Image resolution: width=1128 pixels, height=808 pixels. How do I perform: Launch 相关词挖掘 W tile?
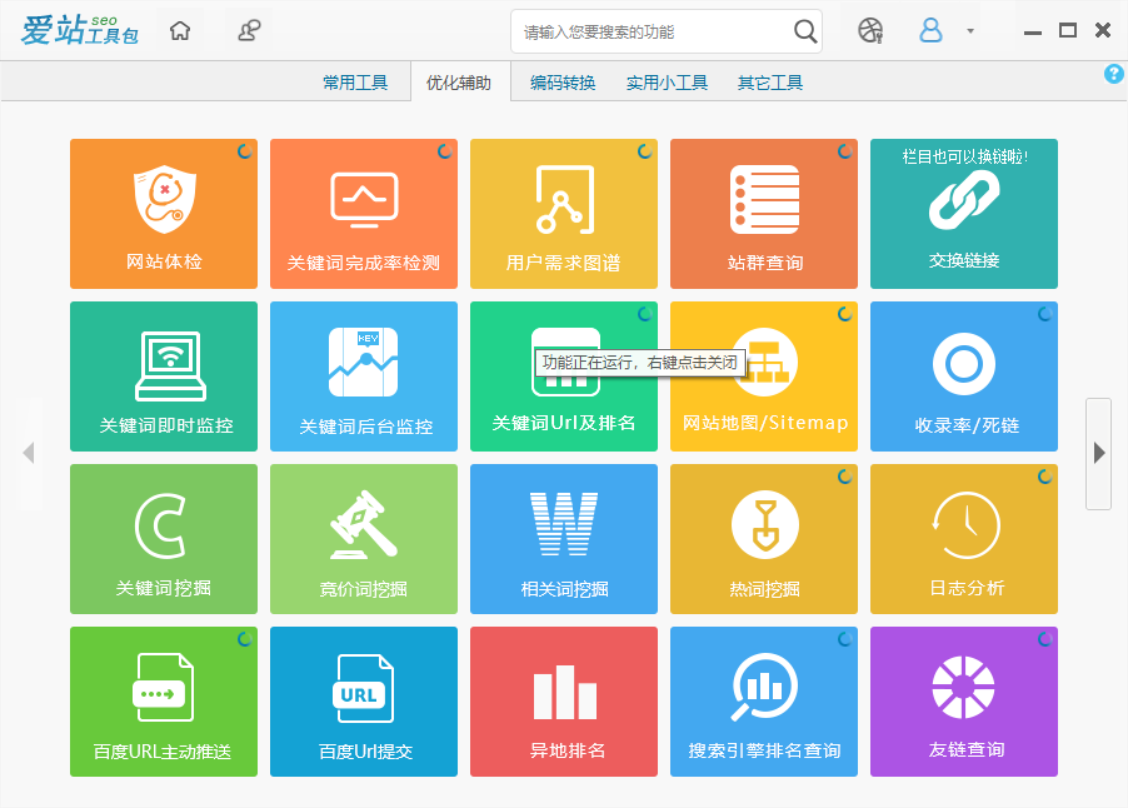563,539
